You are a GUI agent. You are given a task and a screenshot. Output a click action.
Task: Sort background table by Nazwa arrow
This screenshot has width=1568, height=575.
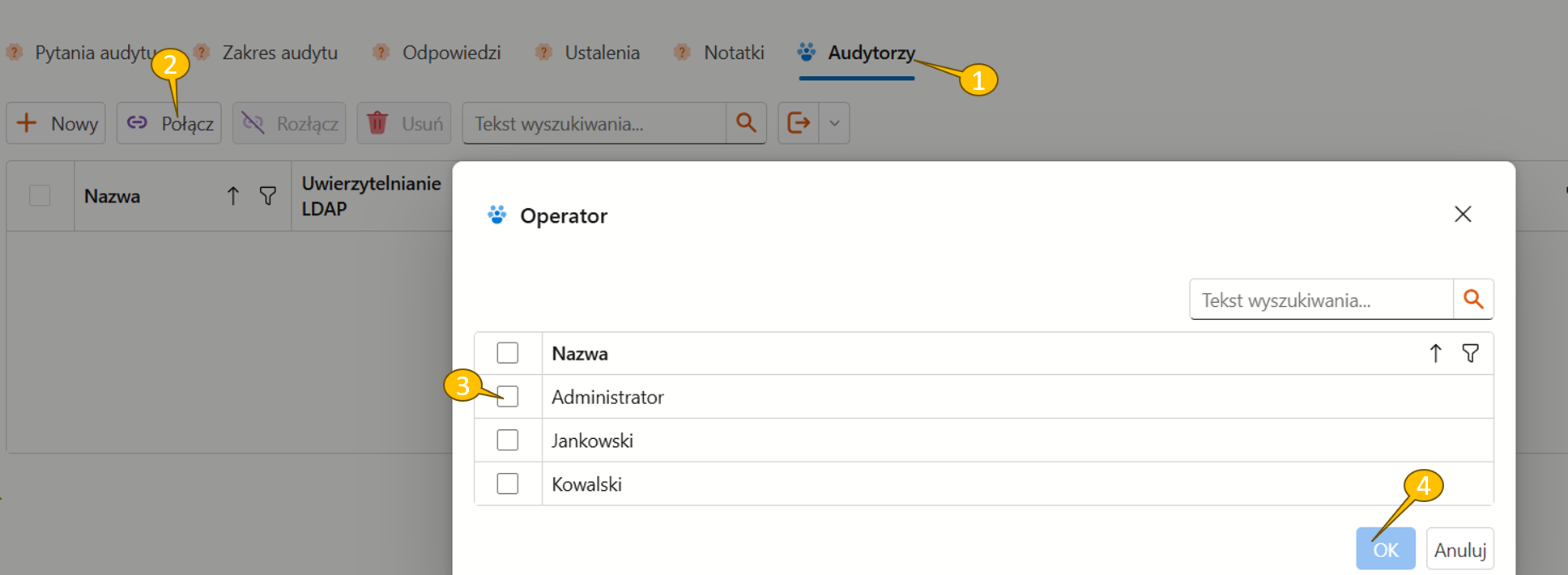(232, 196)
